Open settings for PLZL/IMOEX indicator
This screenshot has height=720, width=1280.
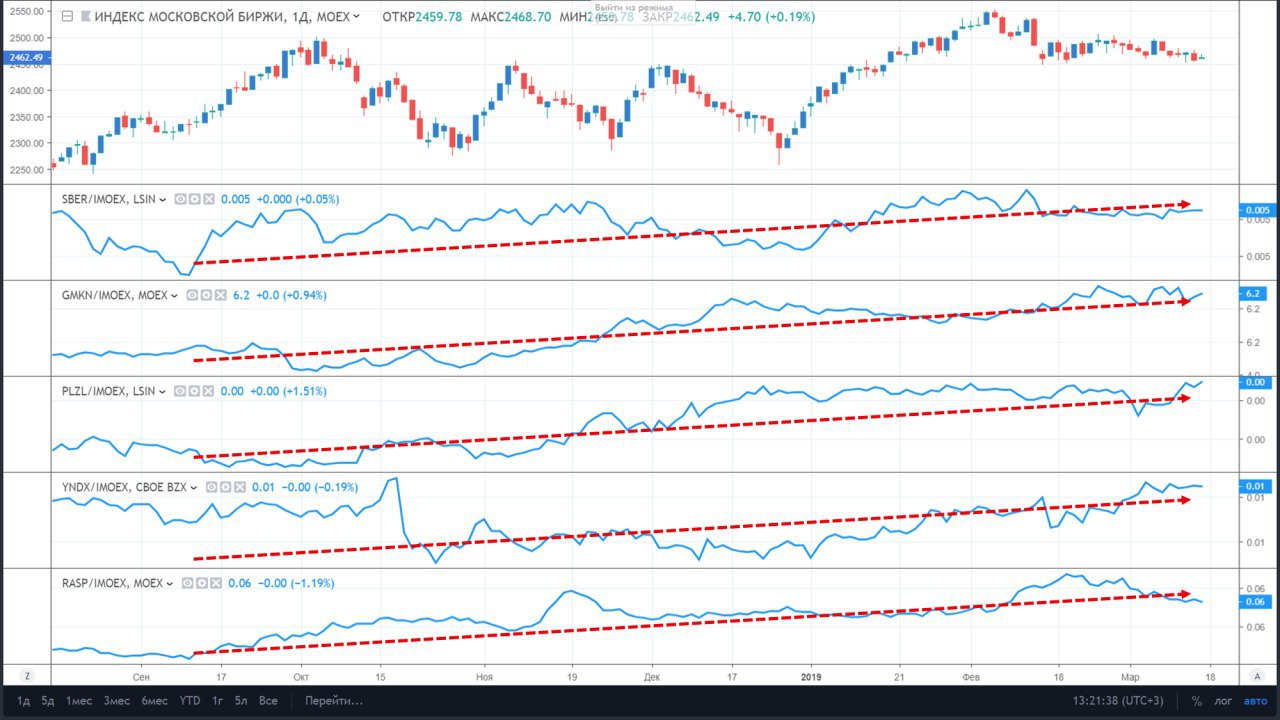[193, 391]
